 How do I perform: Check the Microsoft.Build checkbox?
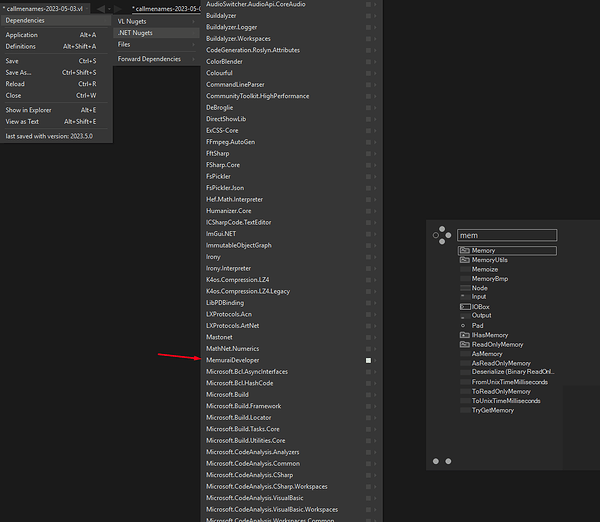[368, 395]
